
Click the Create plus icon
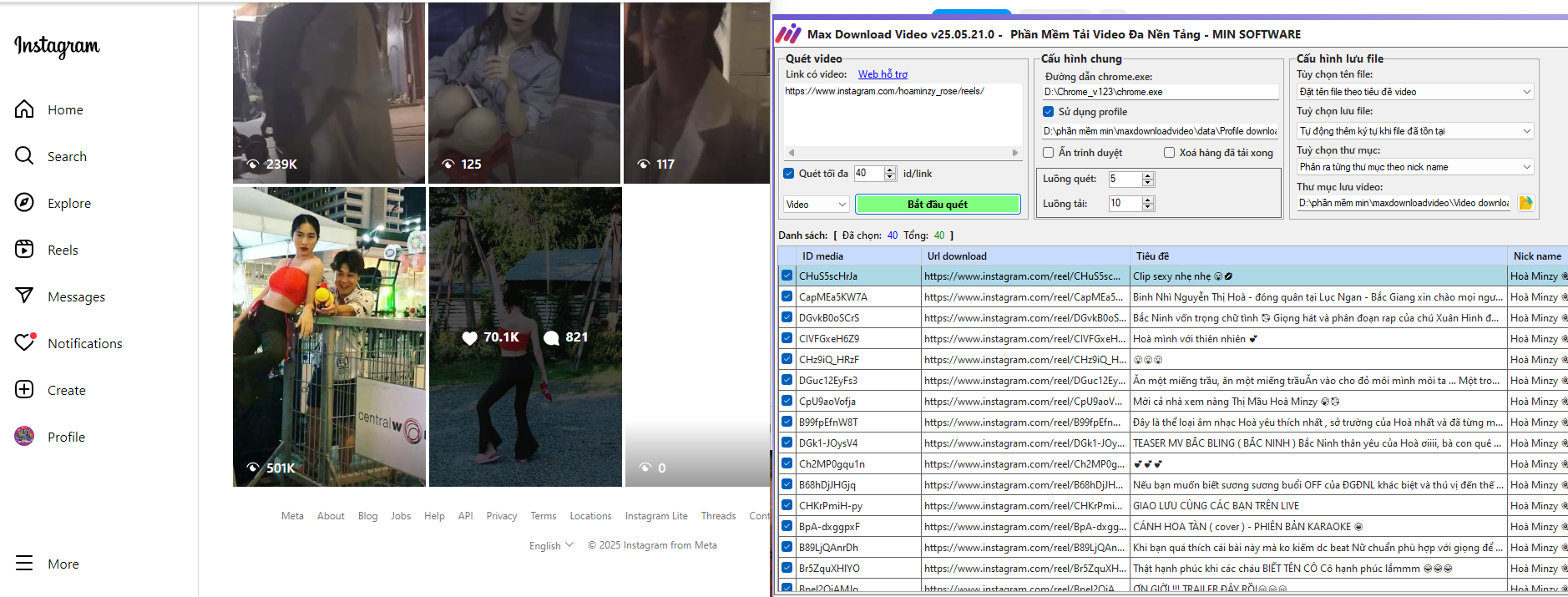pyautogui.click(x=24, y=390)
